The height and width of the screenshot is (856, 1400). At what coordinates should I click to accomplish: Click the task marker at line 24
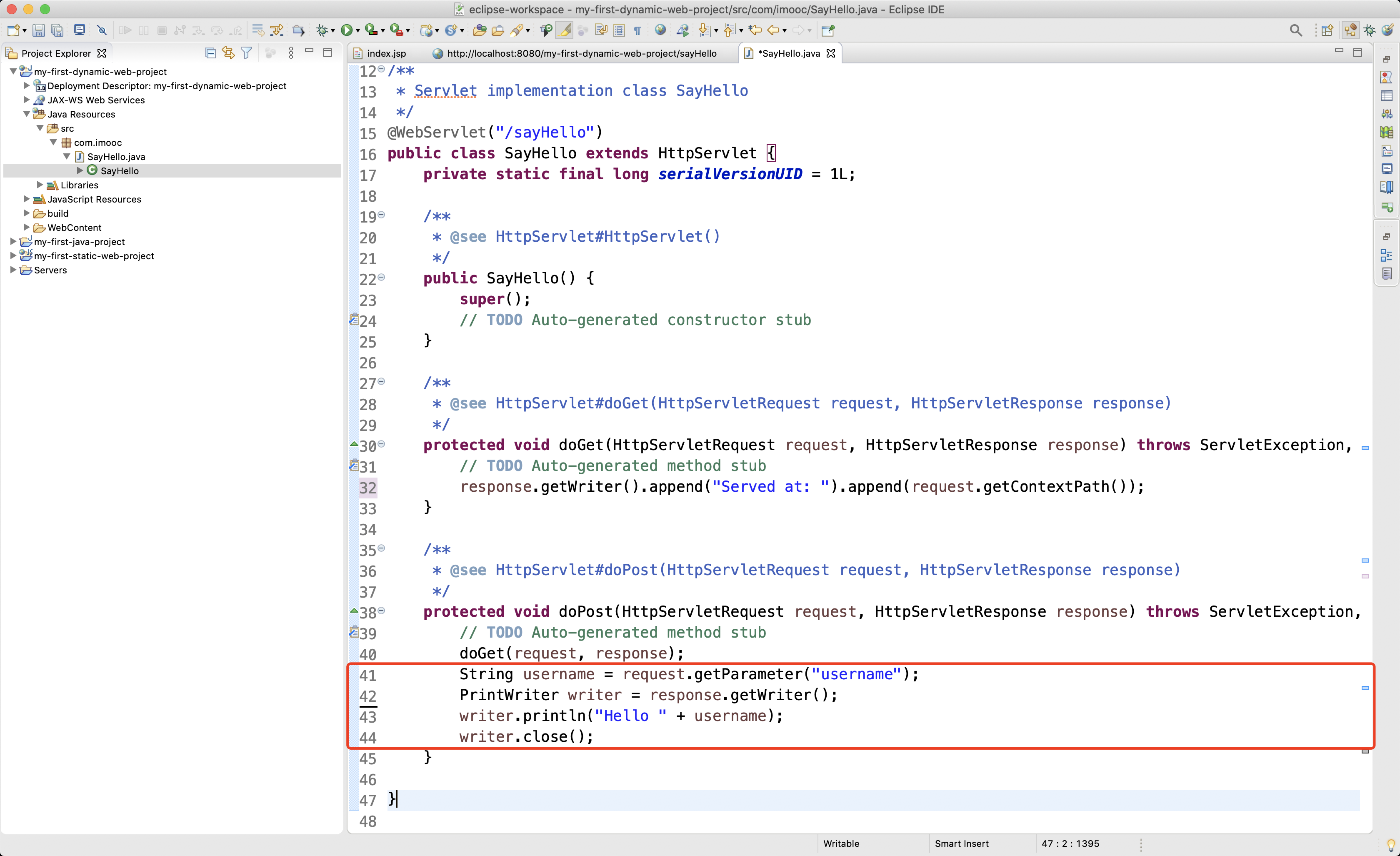(x=353, y=319)
